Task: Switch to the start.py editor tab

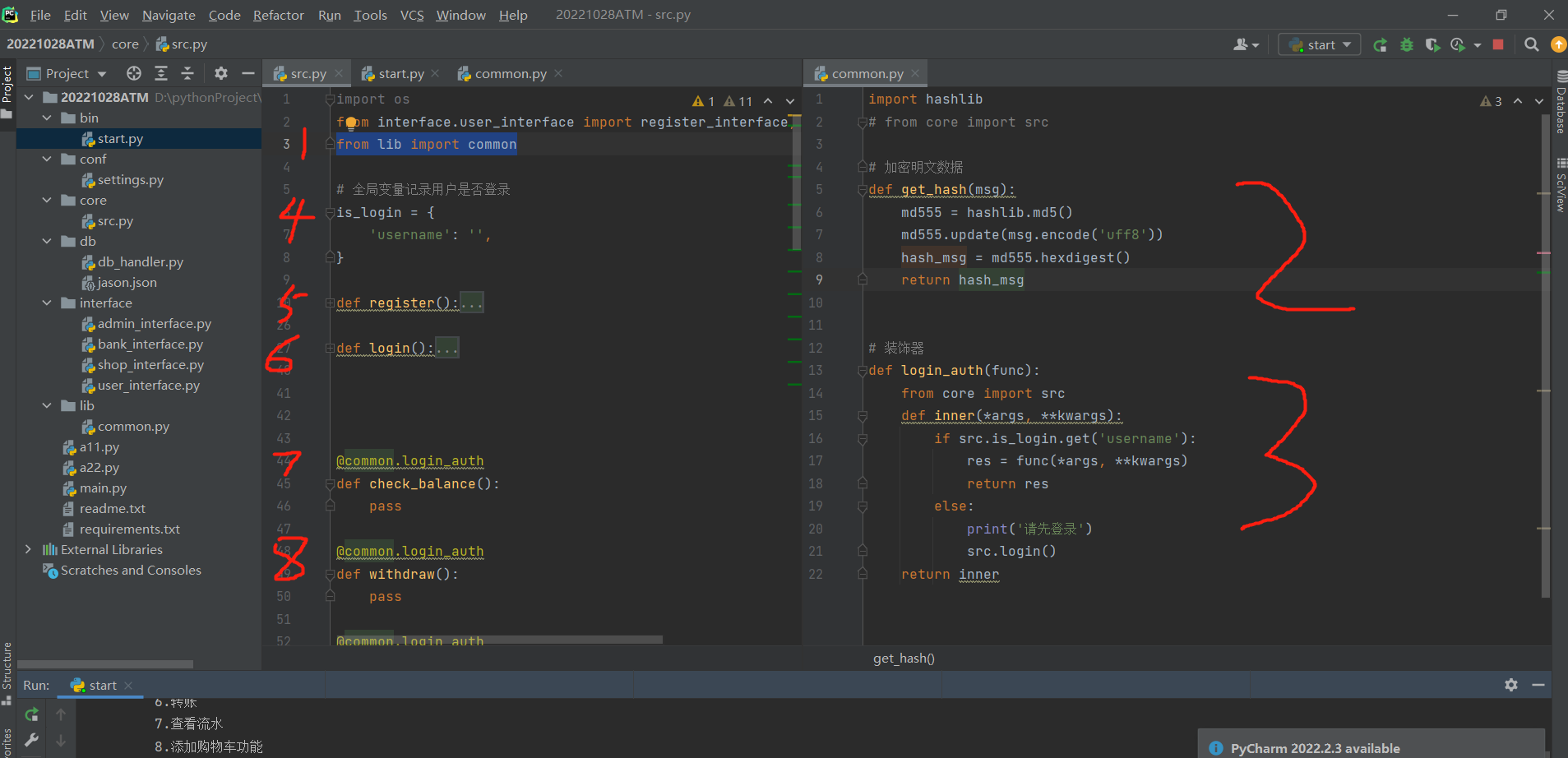Action: pos(400,74)
